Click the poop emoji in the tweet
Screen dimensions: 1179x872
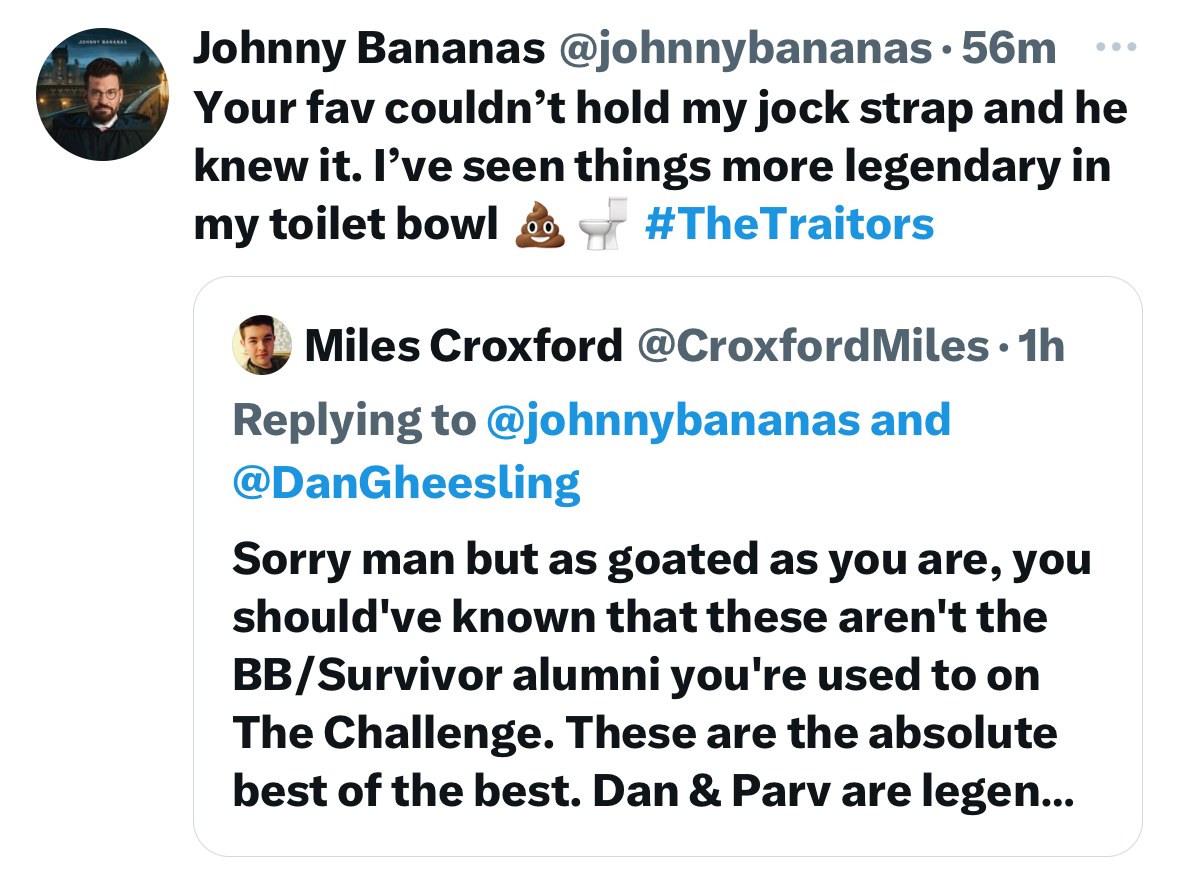tap(540, 224)
